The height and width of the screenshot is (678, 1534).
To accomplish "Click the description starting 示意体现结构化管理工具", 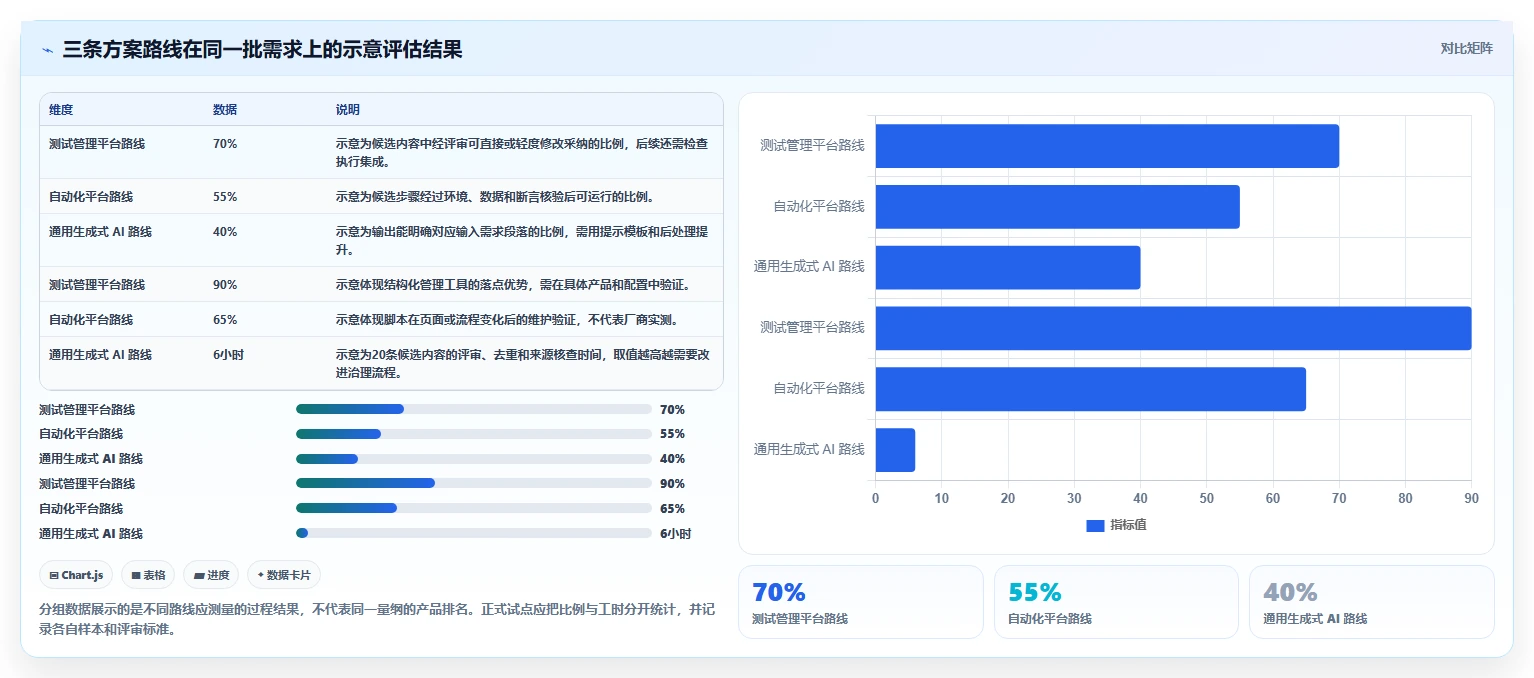I will [513, 285].
